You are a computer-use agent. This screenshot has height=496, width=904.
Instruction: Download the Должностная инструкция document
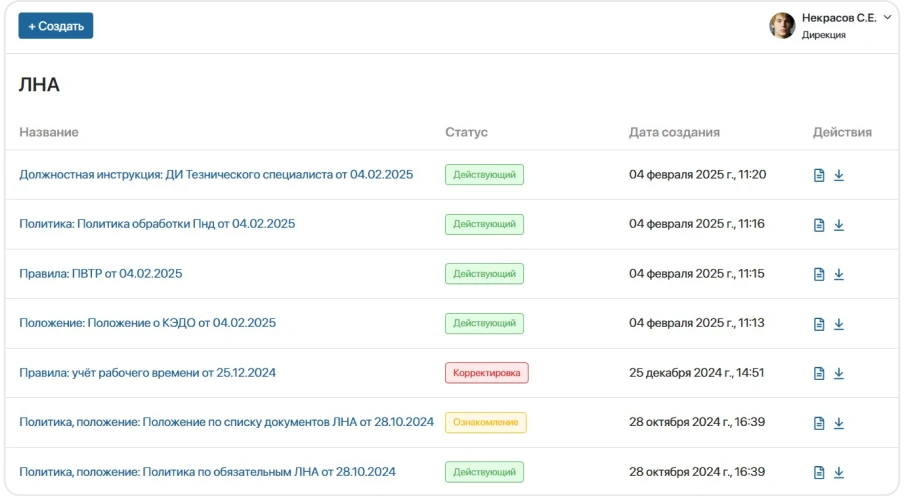(839, 176)
